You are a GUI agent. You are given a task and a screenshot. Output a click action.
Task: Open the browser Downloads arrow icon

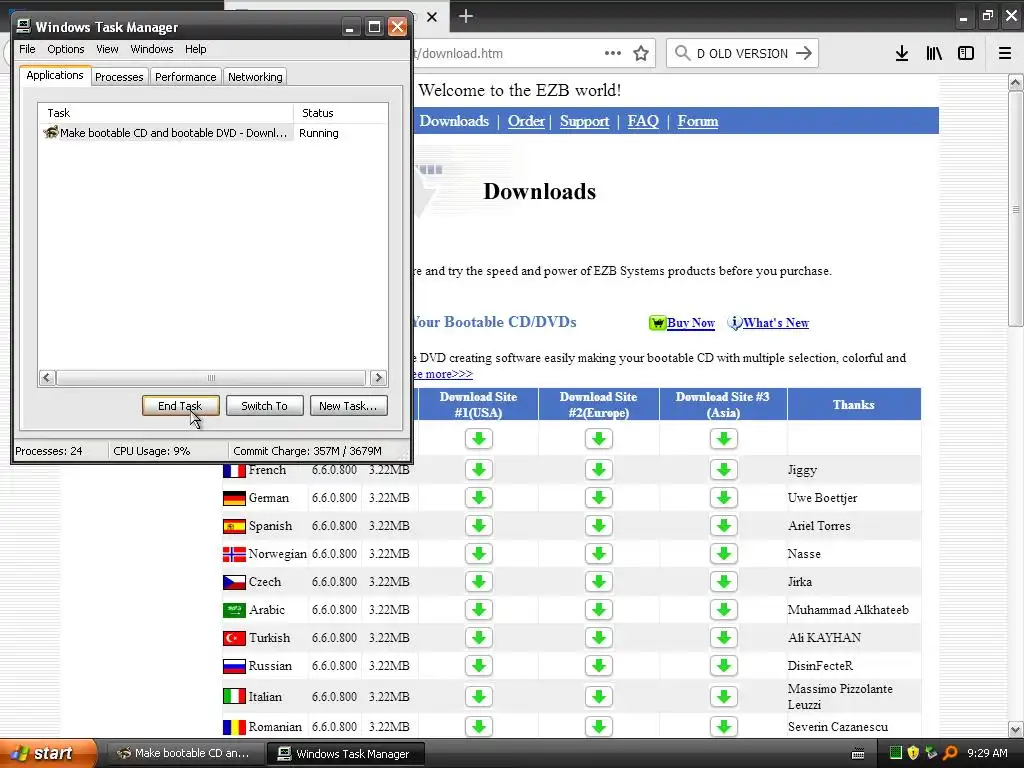click(902, 53)
